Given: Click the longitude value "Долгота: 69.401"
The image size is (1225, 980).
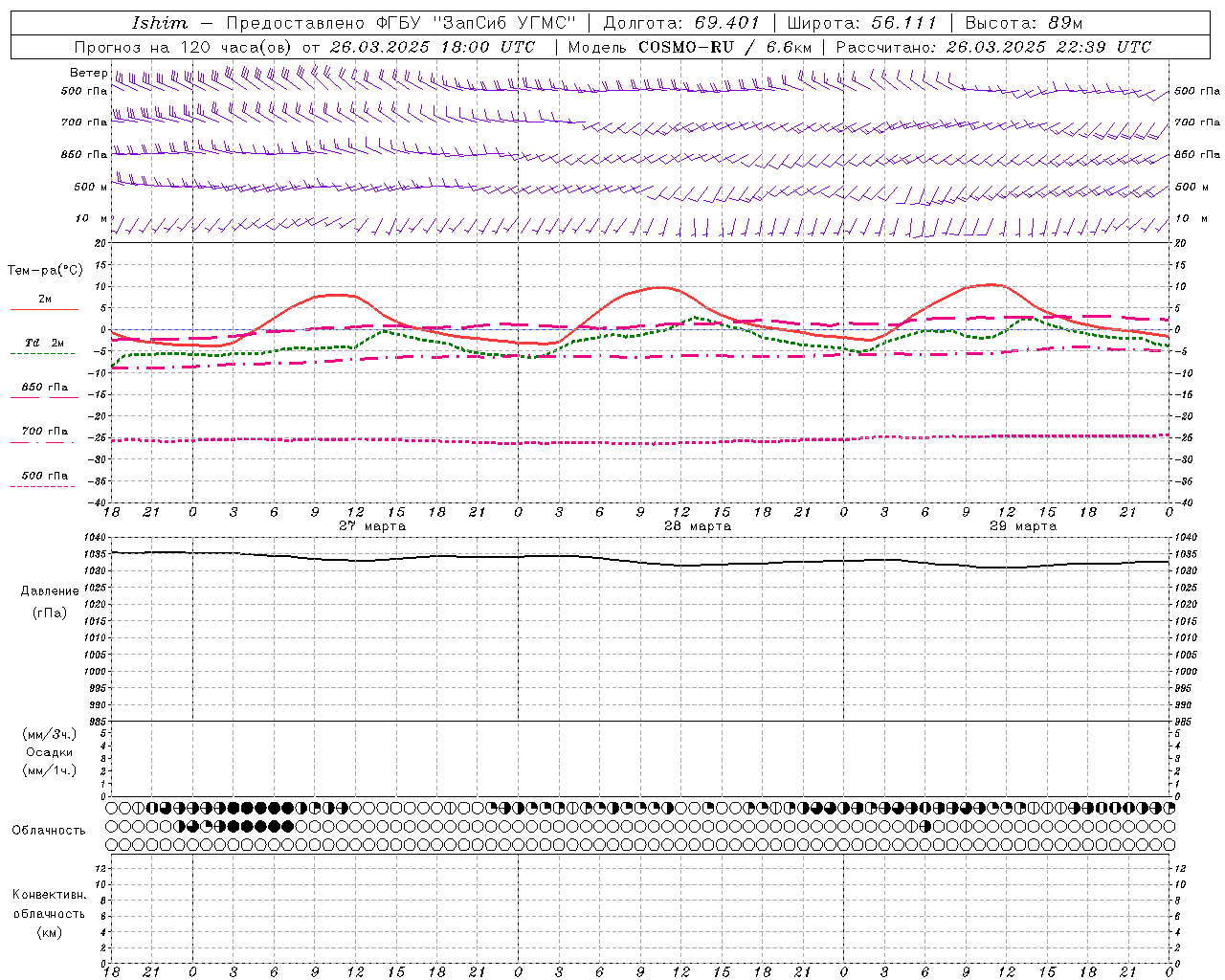Looking at the screenshot, I should tap(681, 23).
